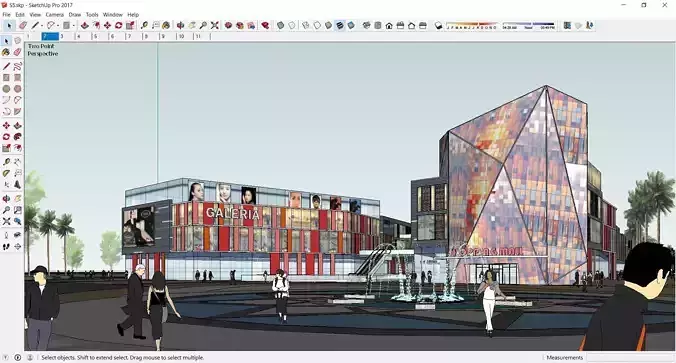Activate the Push/Pull tool in left toolbar
676x363 pixels.
pos(17,125)
